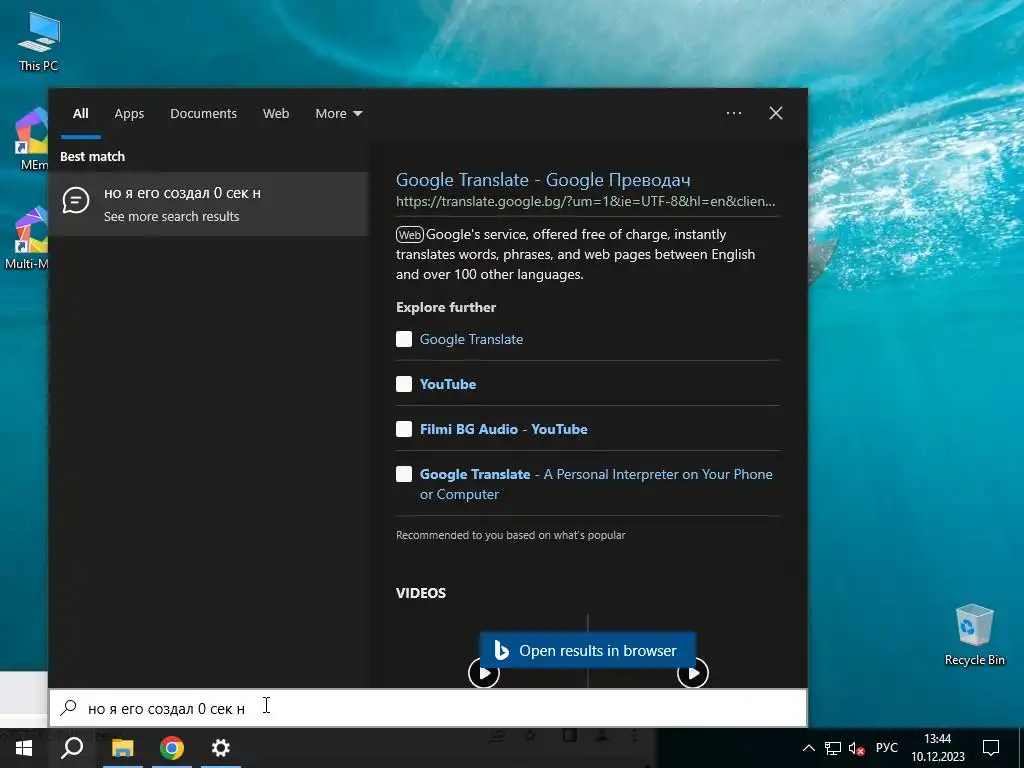Click the icon beside the YouTube link
This screenshot has height=768, width=1024.
(x=404, y=384)
